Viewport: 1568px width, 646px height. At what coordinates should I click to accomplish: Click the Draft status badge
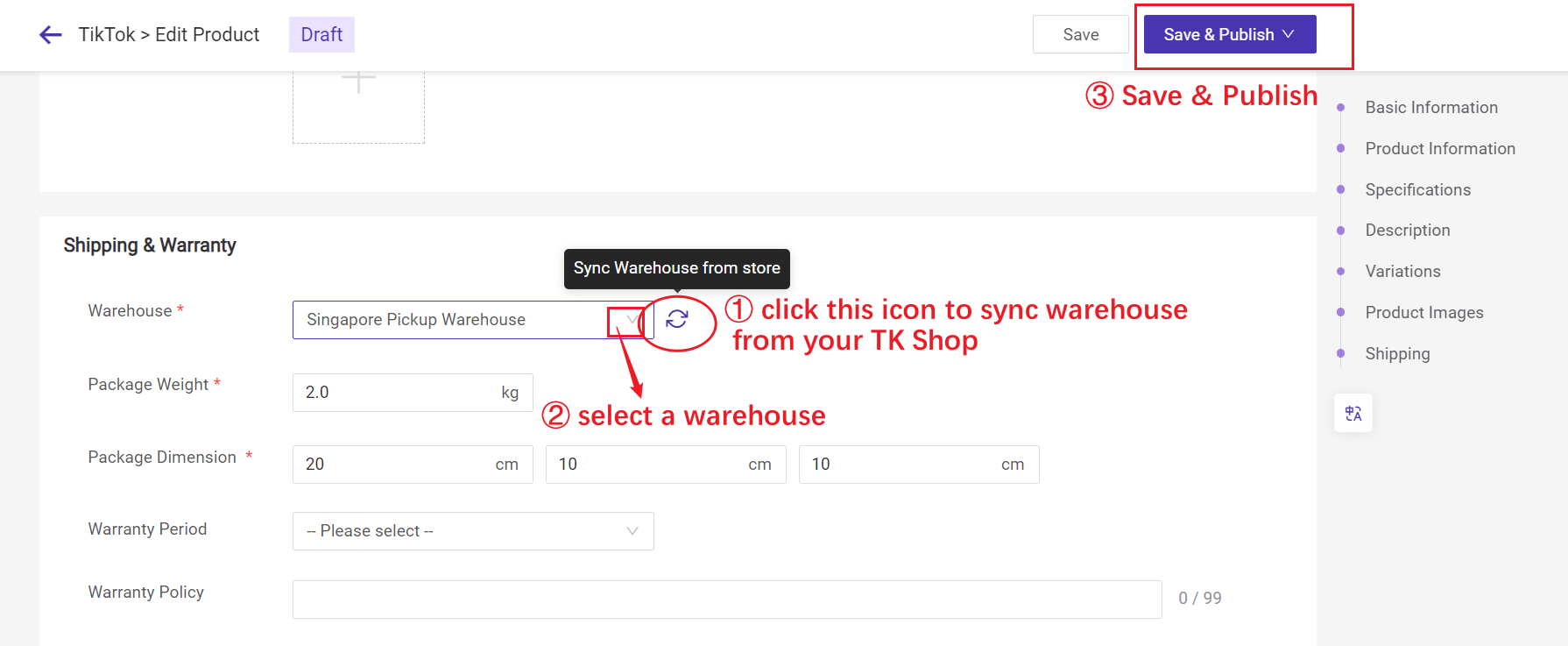tap(321, 34)
